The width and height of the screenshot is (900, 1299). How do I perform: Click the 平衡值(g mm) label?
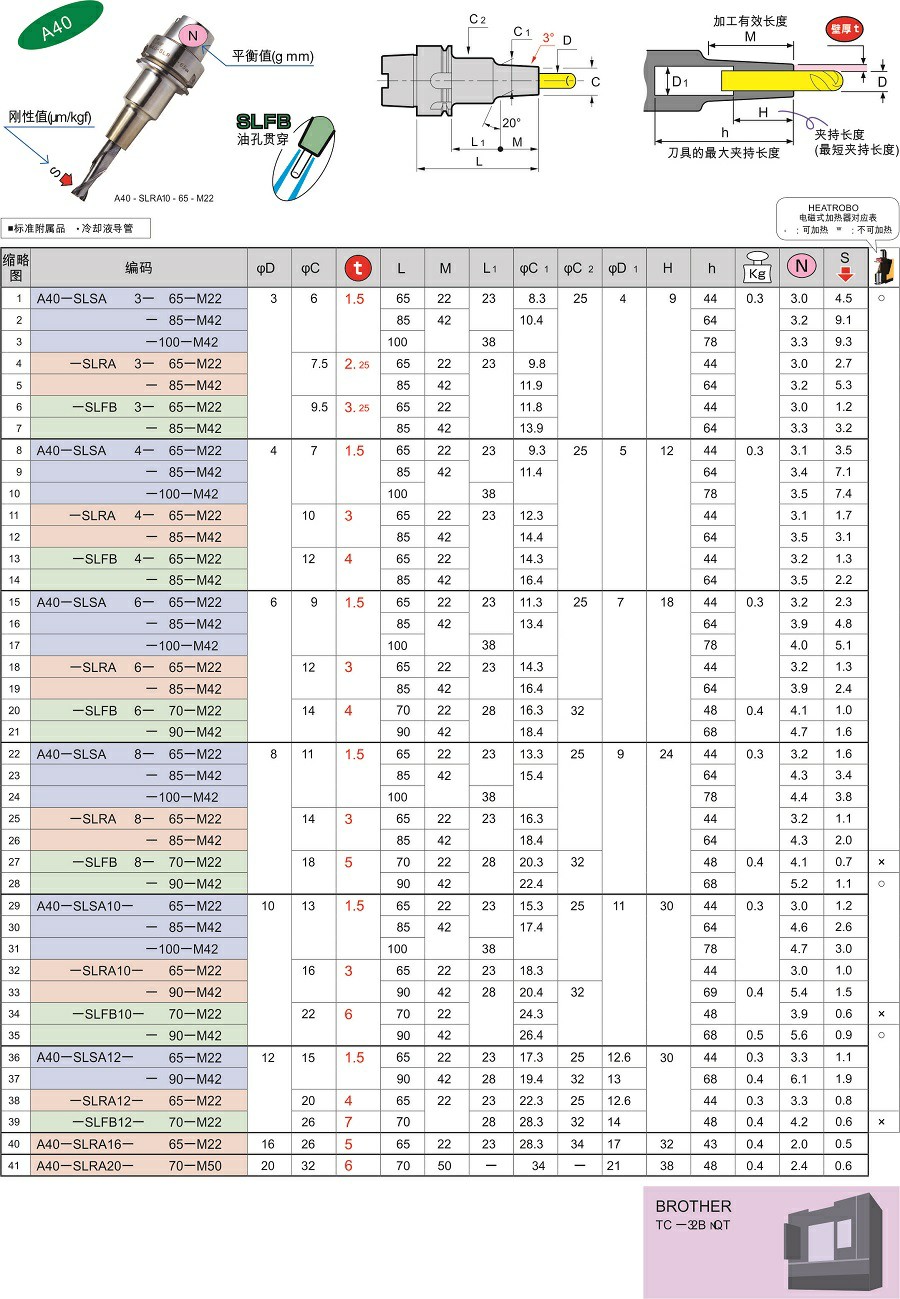point(273,57)
